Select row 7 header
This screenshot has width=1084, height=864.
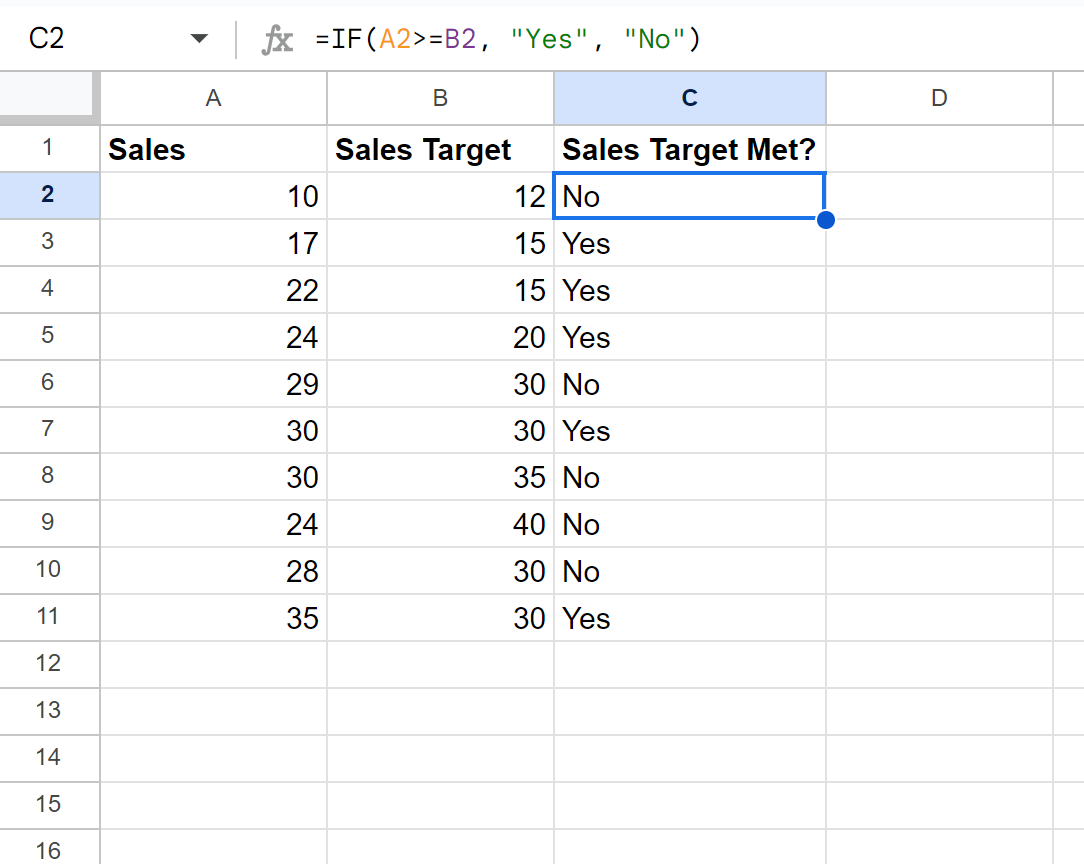click(x=50, y=430)
